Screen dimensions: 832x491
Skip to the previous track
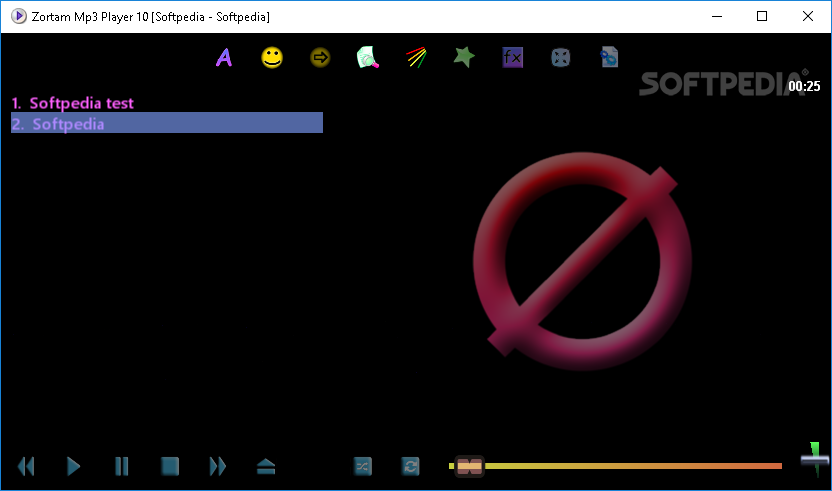[25, 467]
